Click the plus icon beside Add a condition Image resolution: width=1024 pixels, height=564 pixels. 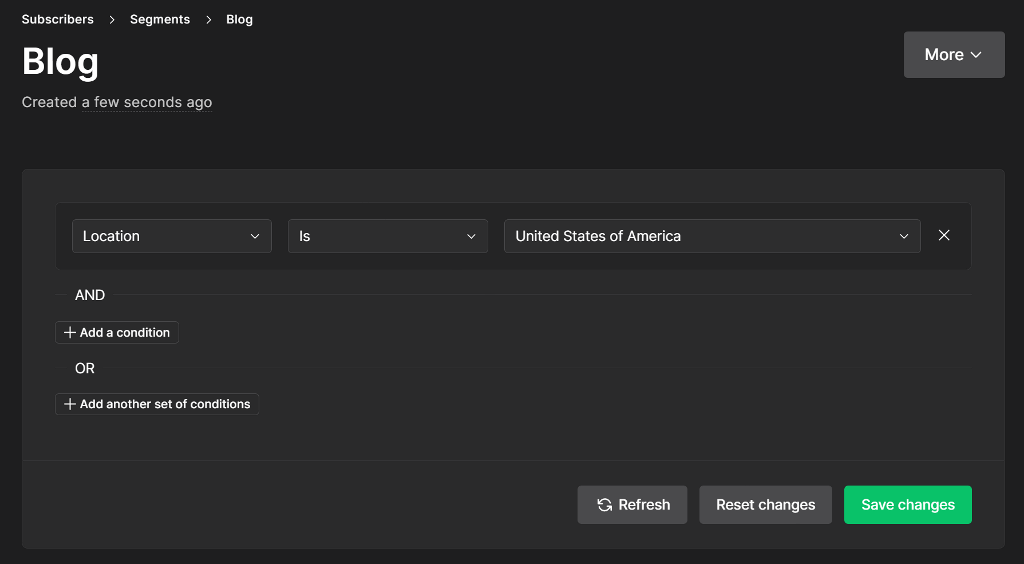(x=69, y=333)
